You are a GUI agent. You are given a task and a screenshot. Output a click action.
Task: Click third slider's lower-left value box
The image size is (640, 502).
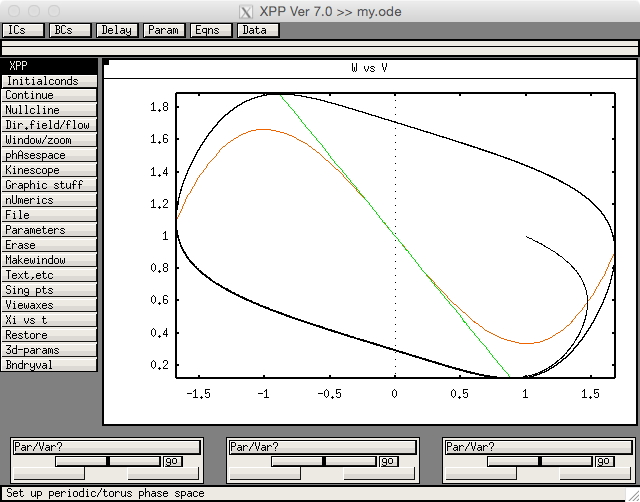481,473
